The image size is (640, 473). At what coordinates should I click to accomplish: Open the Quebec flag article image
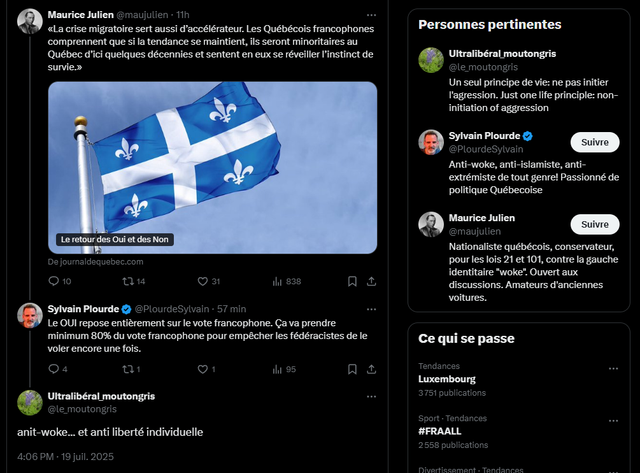(x=212, y=166)
